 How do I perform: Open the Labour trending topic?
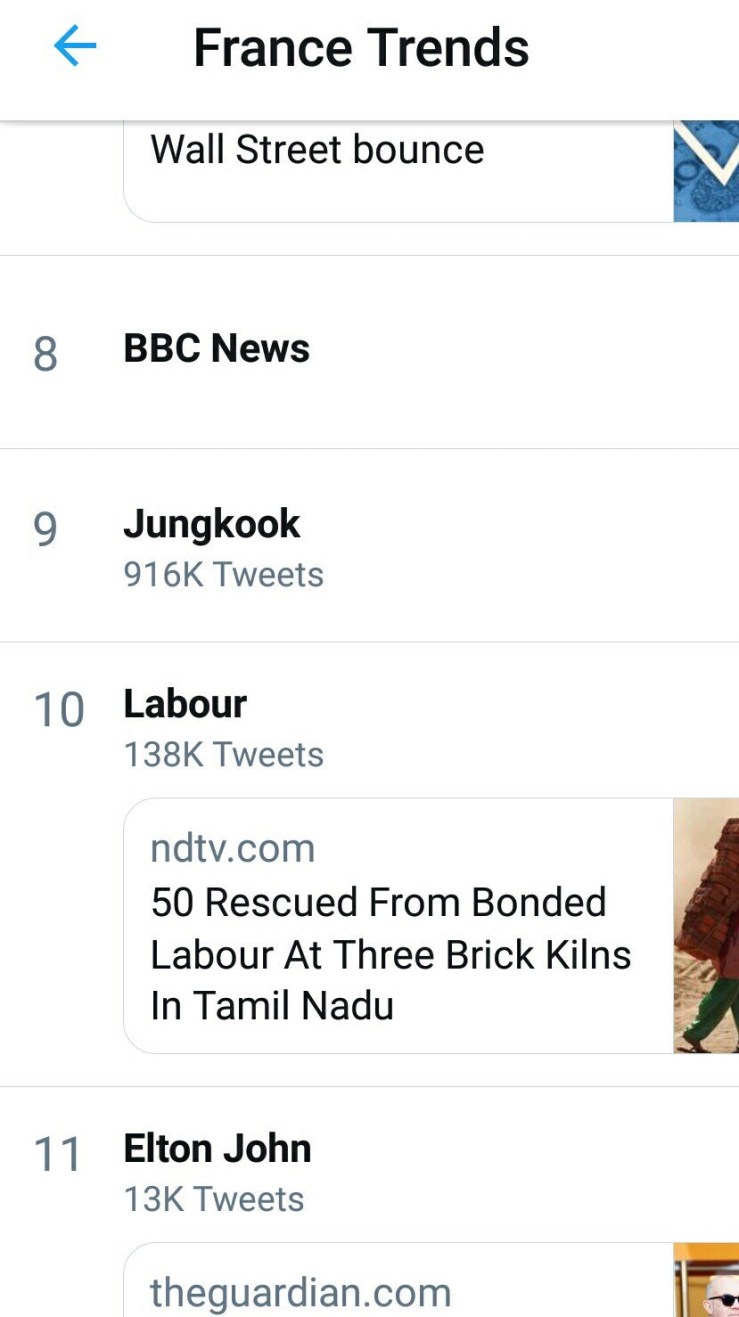(x=185, y=704)
